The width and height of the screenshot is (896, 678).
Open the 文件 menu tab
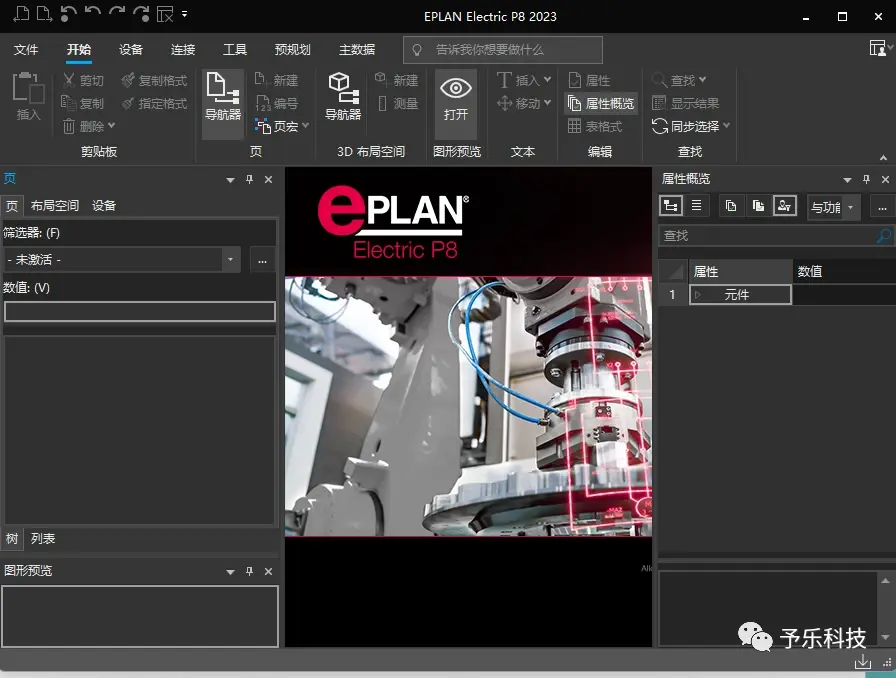[x=26, y=50]
